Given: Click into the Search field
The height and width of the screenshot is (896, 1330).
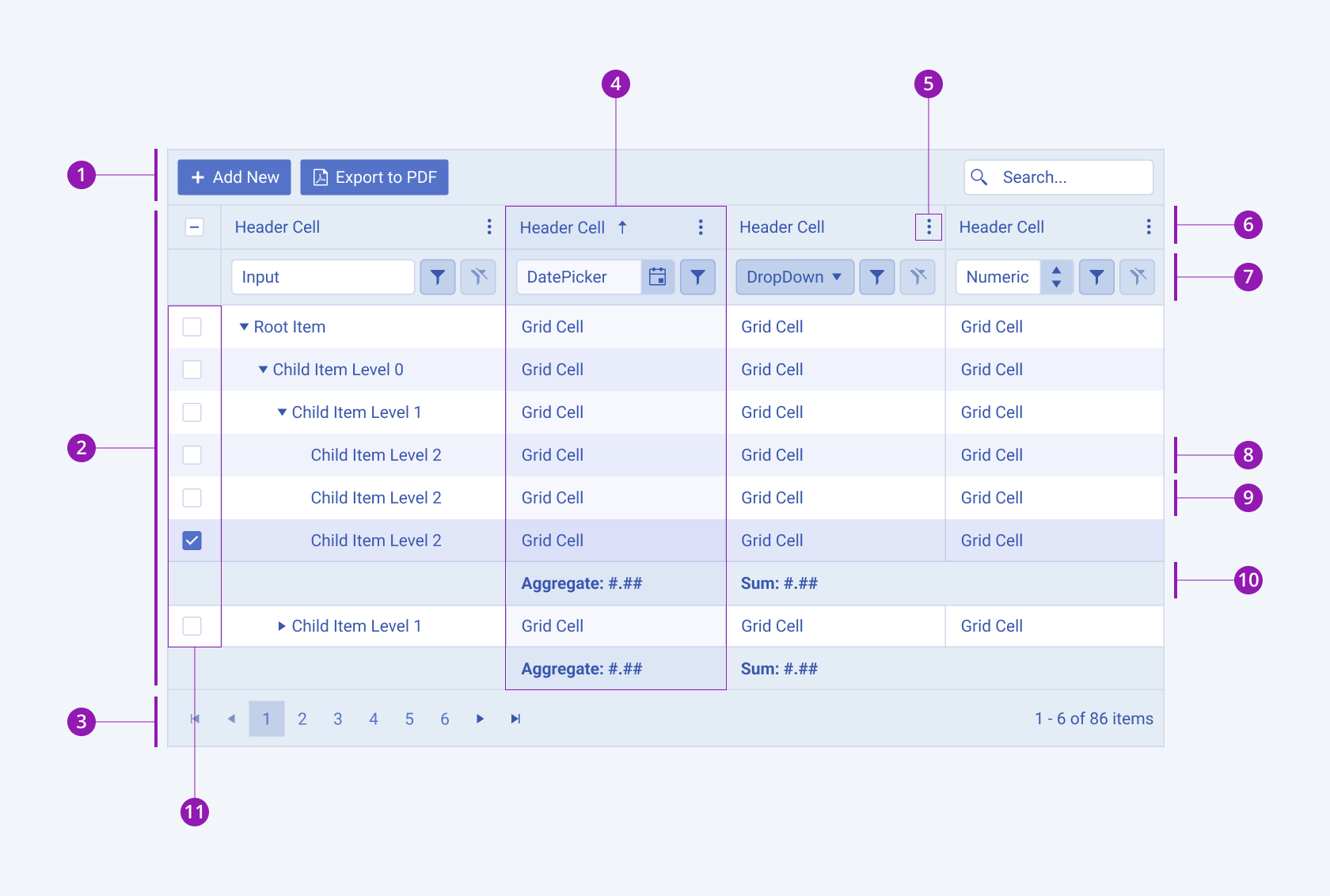Looking at the screenshot, I should [x=1058, y=177].
